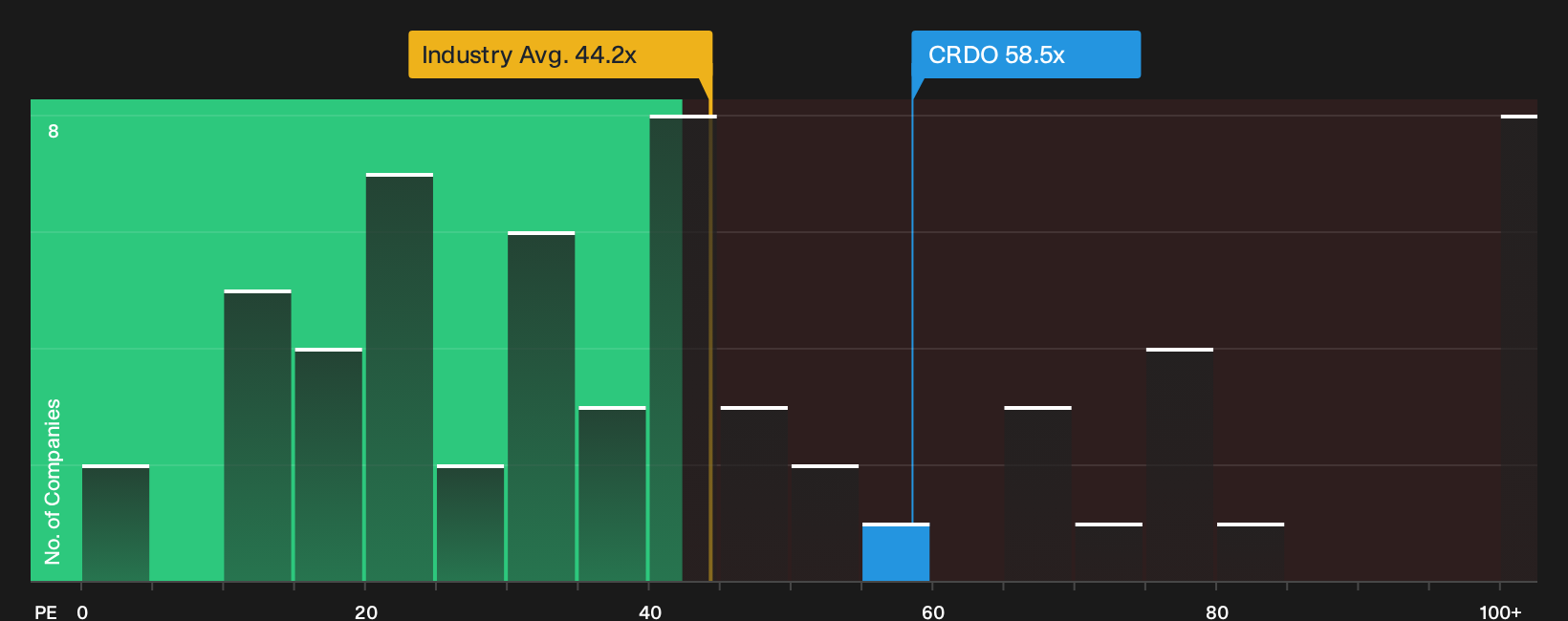Select the histogram bar at PE 30-35
The width and height of the screenshot is (1568, 621).
point(541,406)
